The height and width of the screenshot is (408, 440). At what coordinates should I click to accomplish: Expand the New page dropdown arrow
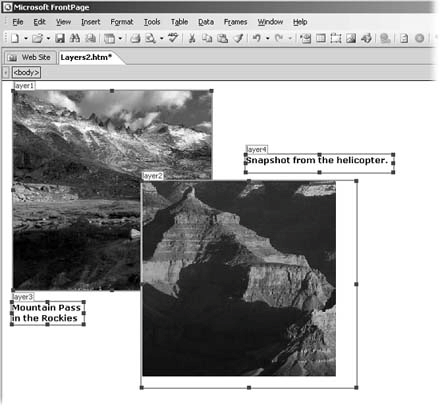25,39
